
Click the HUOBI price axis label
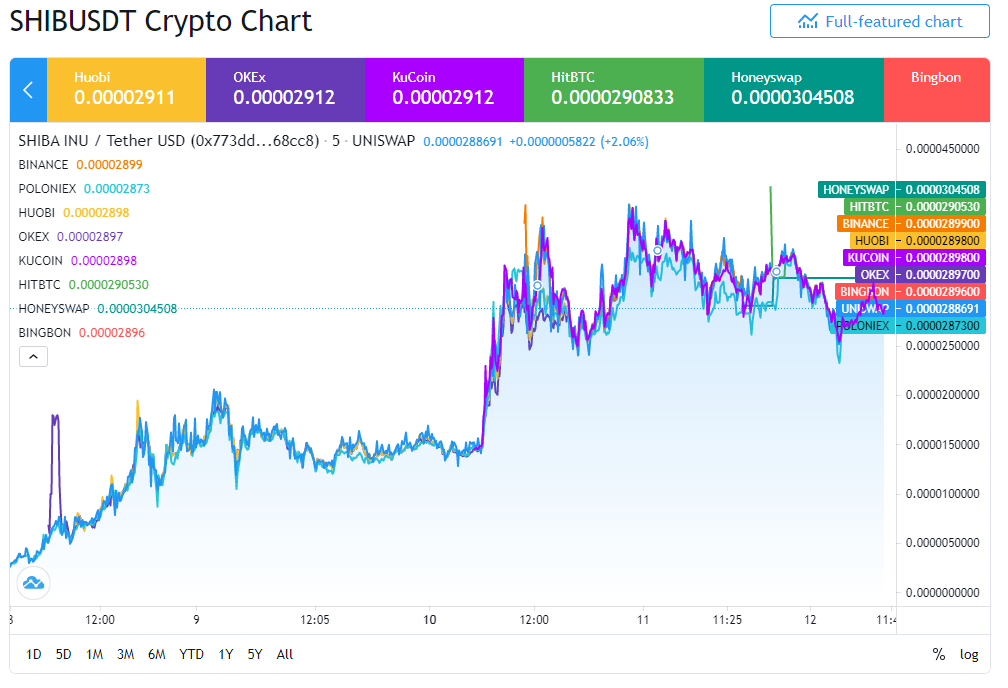click(x=917, y=240)
